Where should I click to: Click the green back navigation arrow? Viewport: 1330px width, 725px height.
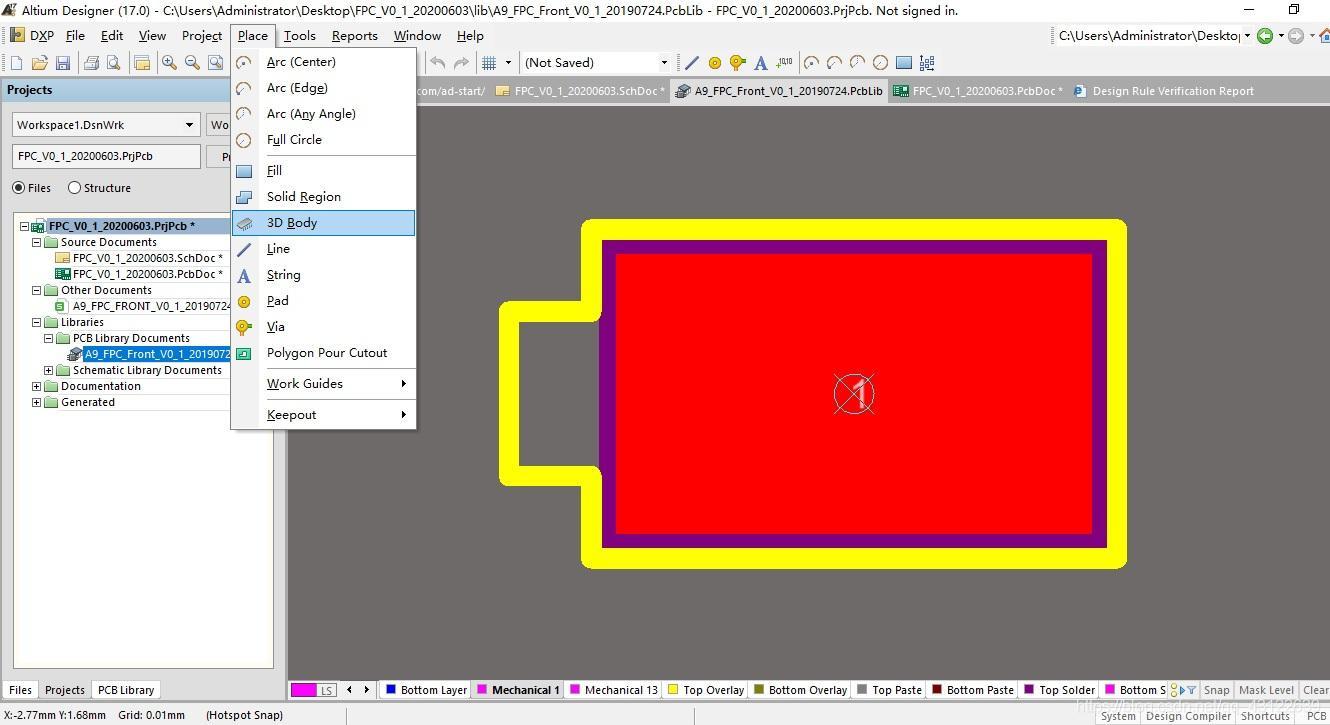1265,36
